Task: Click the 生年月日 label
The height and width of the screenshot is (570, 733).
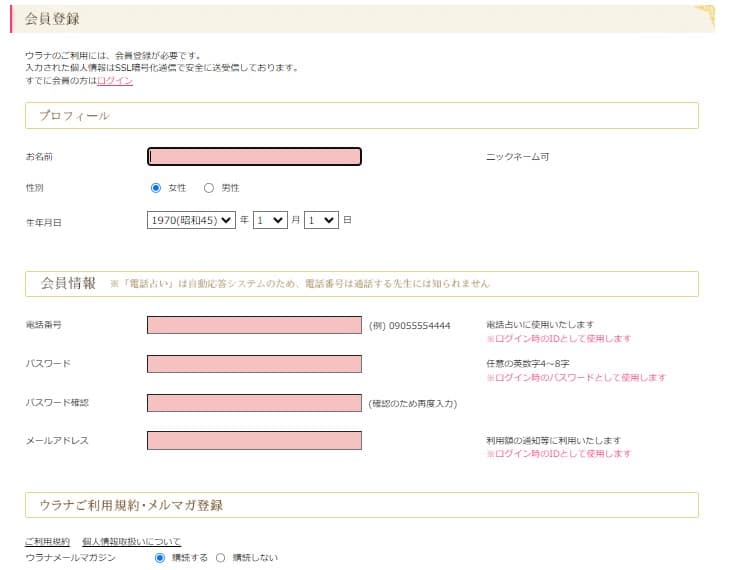Action: coord(43,223)
